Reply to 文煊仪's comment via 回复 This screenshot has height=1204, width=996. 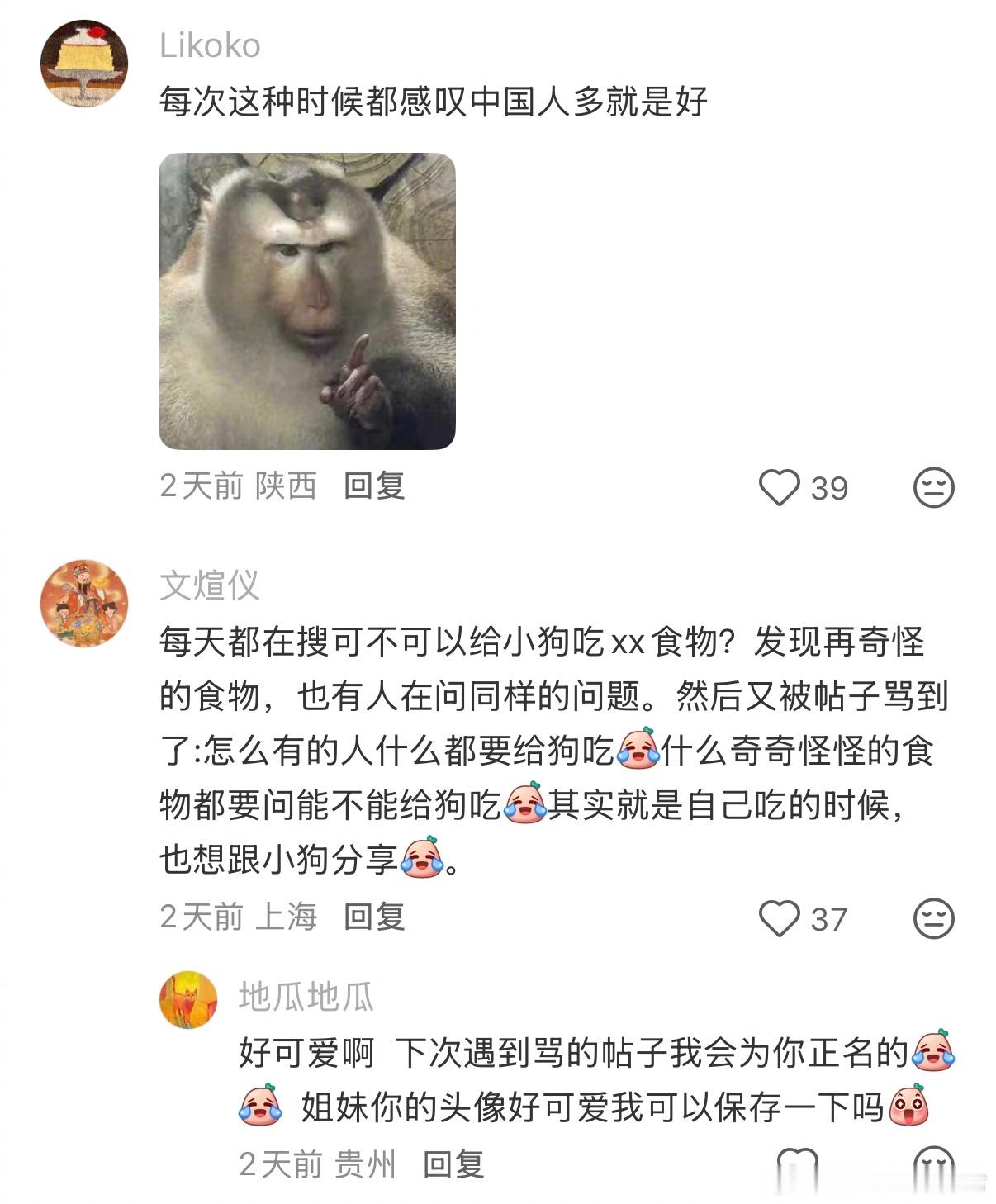pos(374,917)
